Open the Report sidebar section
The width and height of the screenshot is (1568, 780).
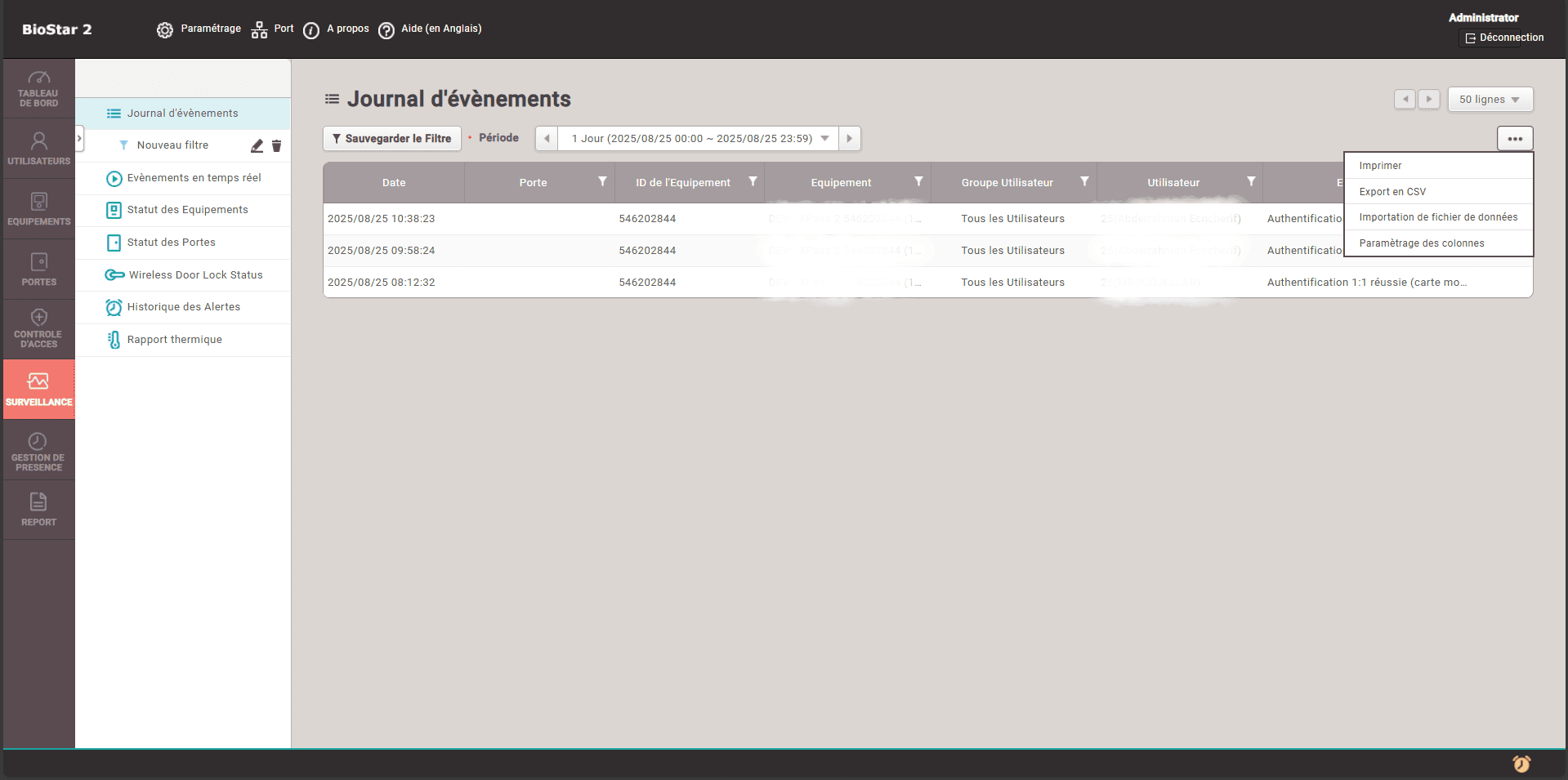click(38, 509)
